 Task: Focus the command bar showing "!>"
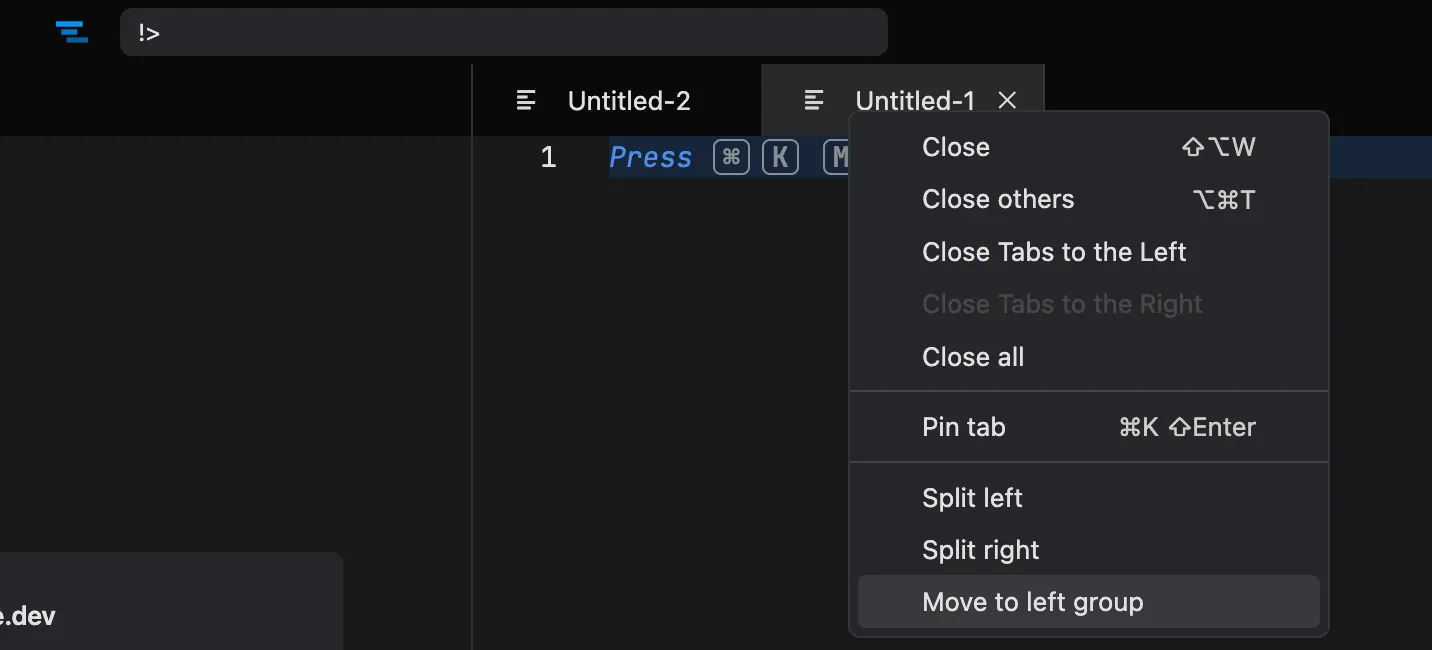tap(503, 32)
